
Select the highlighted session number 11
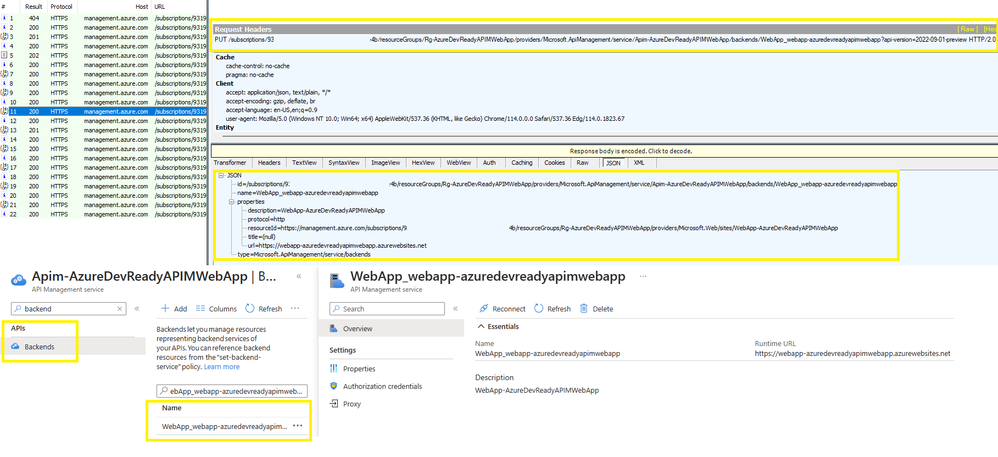103,111
